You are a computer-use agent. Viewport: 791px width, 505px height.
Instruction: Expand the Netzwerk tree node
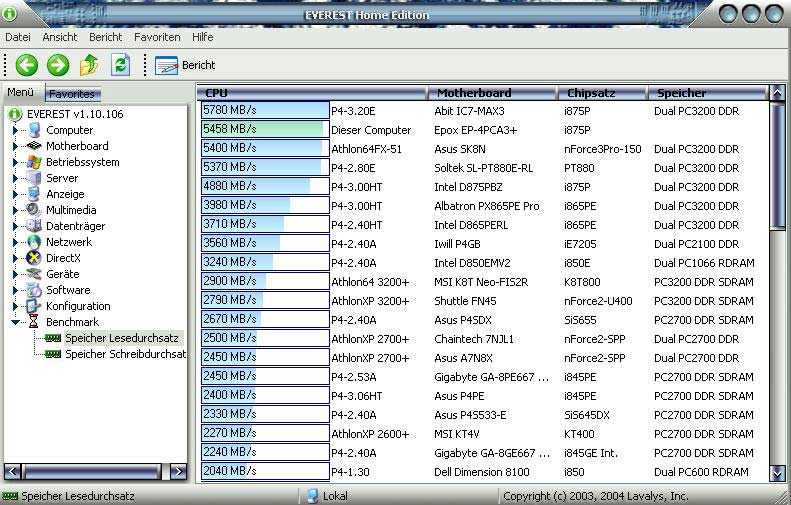pyautogui.click(x=15, y=242)
